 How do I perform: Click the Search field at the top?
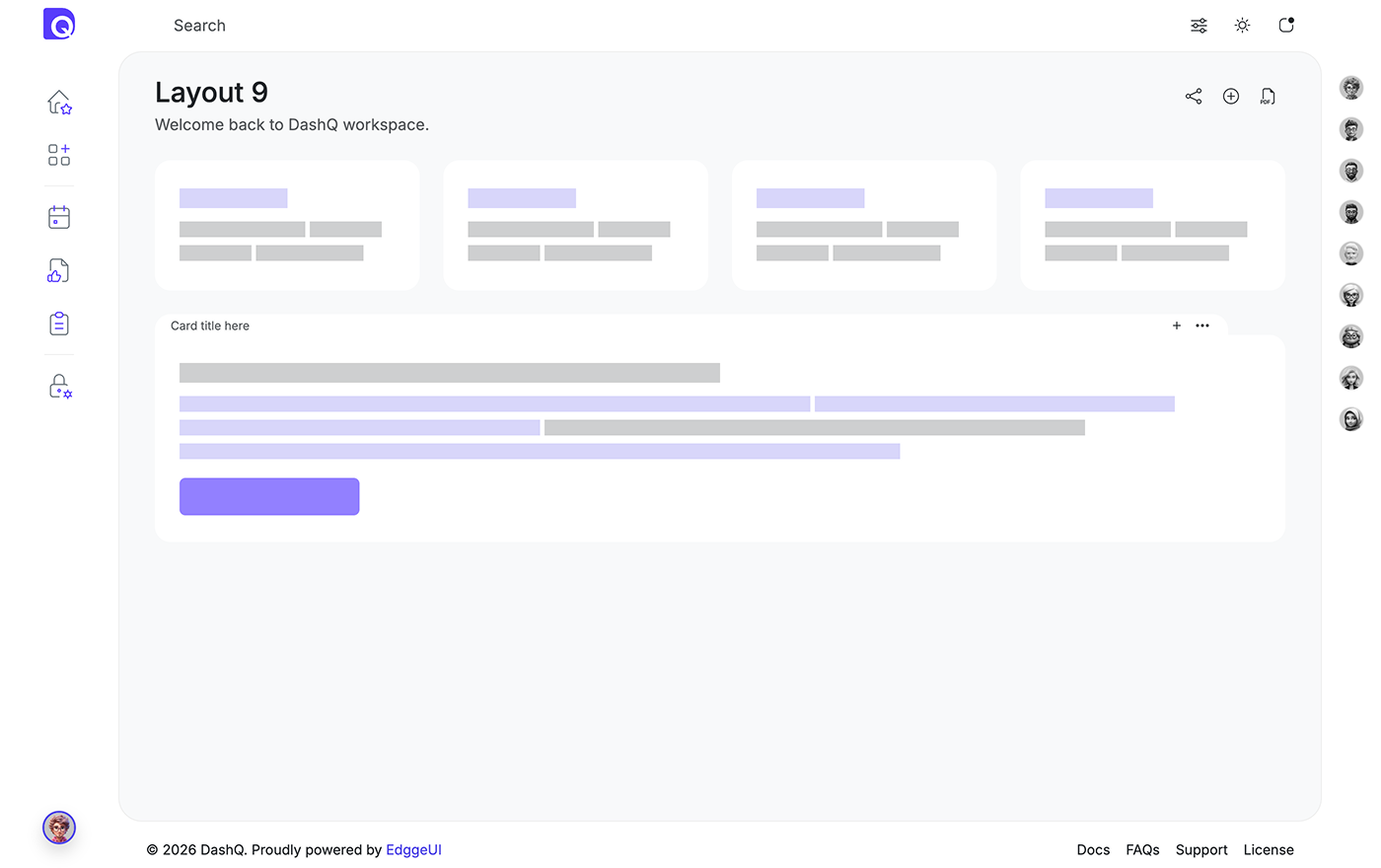[199, 25]
